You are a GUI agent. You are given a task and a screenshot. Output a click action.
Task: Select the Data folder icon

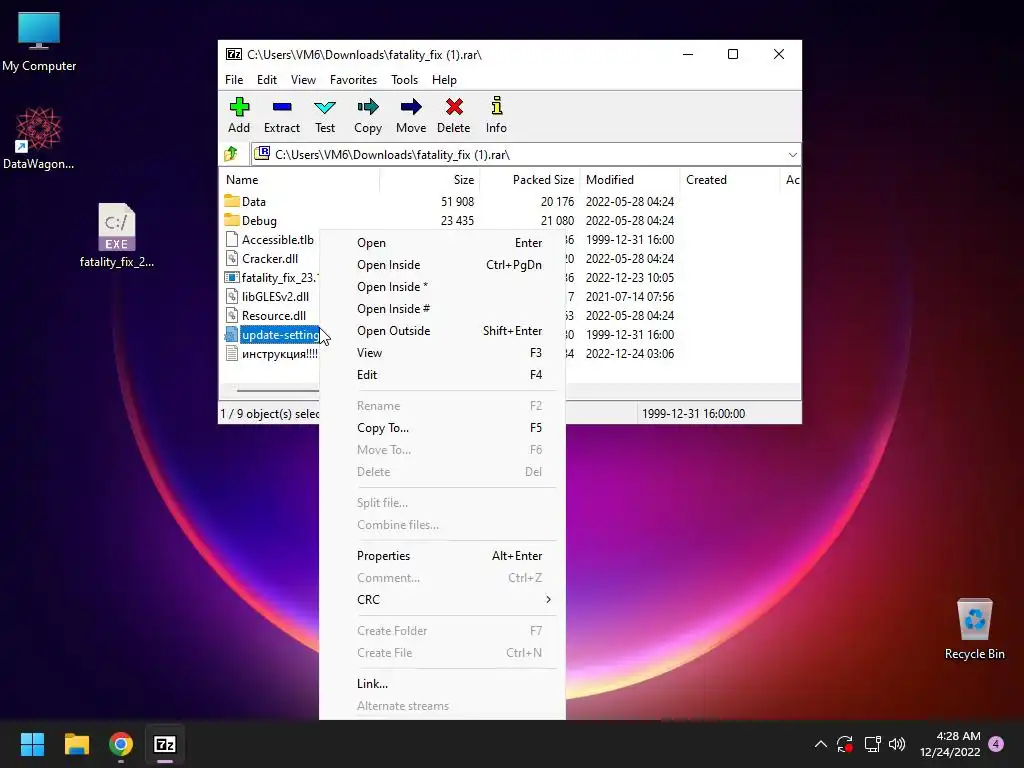tap(232, 201)
